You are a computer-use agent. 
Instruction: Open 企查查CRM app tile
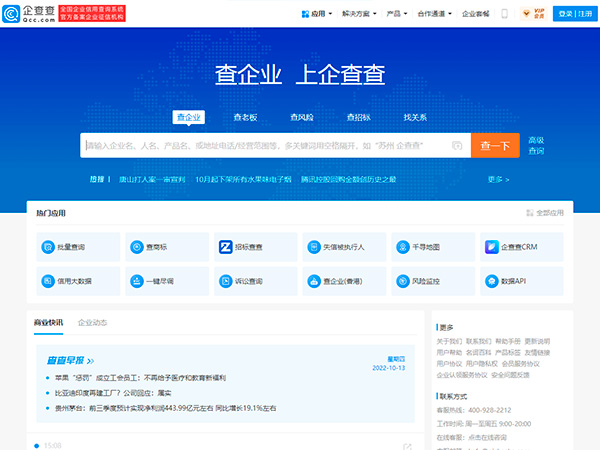pos(522,247)
